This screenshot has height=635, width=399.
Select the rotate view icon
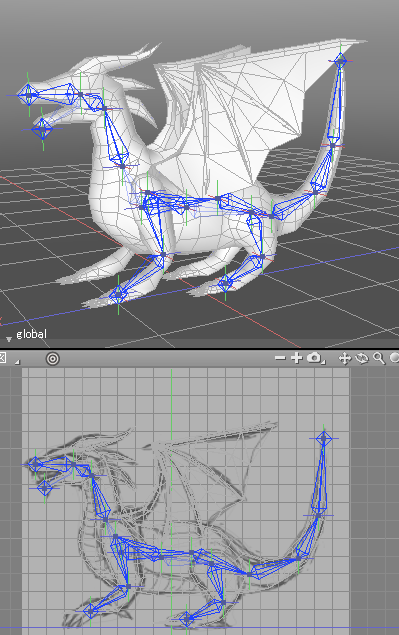pos(361,358)
